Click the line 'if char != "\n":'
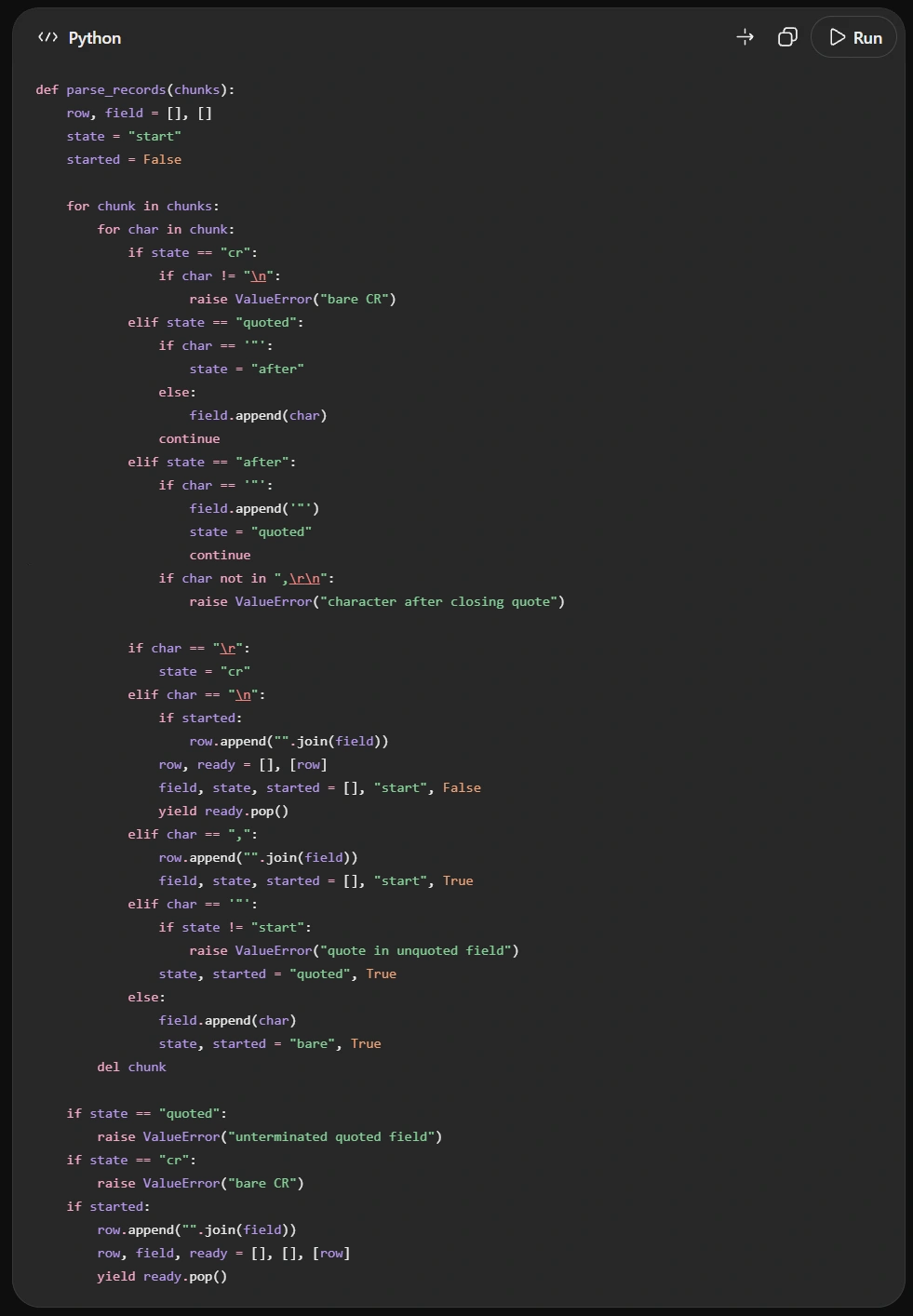The image size is (913, 1316). [220, 275]
